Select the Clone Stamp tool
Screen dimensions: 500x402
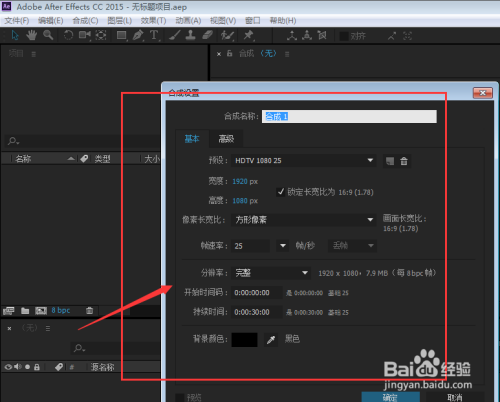tap(190, 35)
